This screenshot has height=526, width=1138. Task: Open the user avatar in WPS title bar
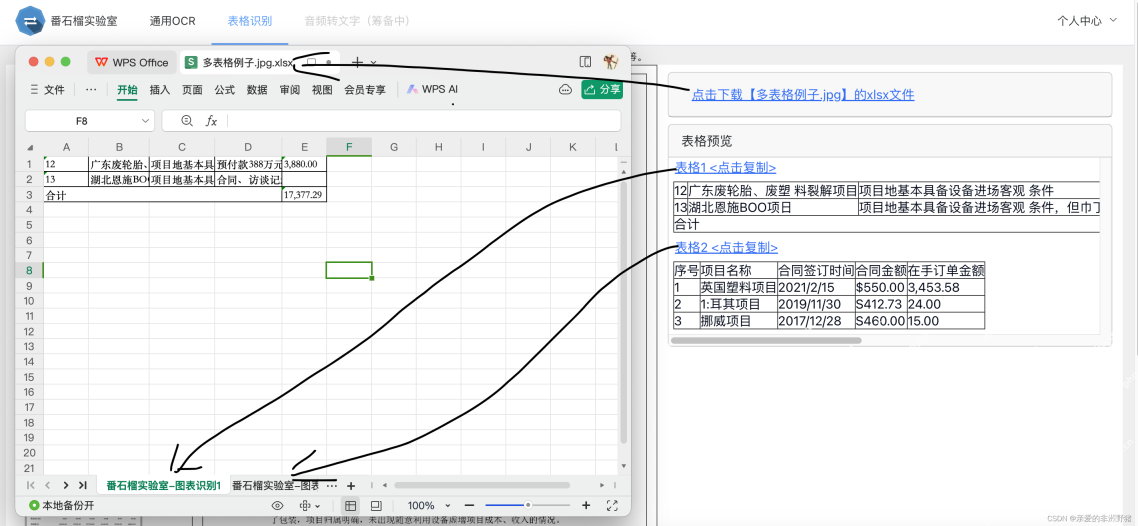(x=610, y=62)
